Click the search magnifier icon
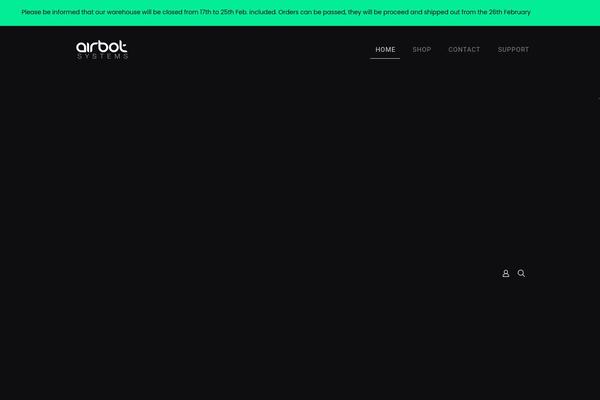 [521, 273]
